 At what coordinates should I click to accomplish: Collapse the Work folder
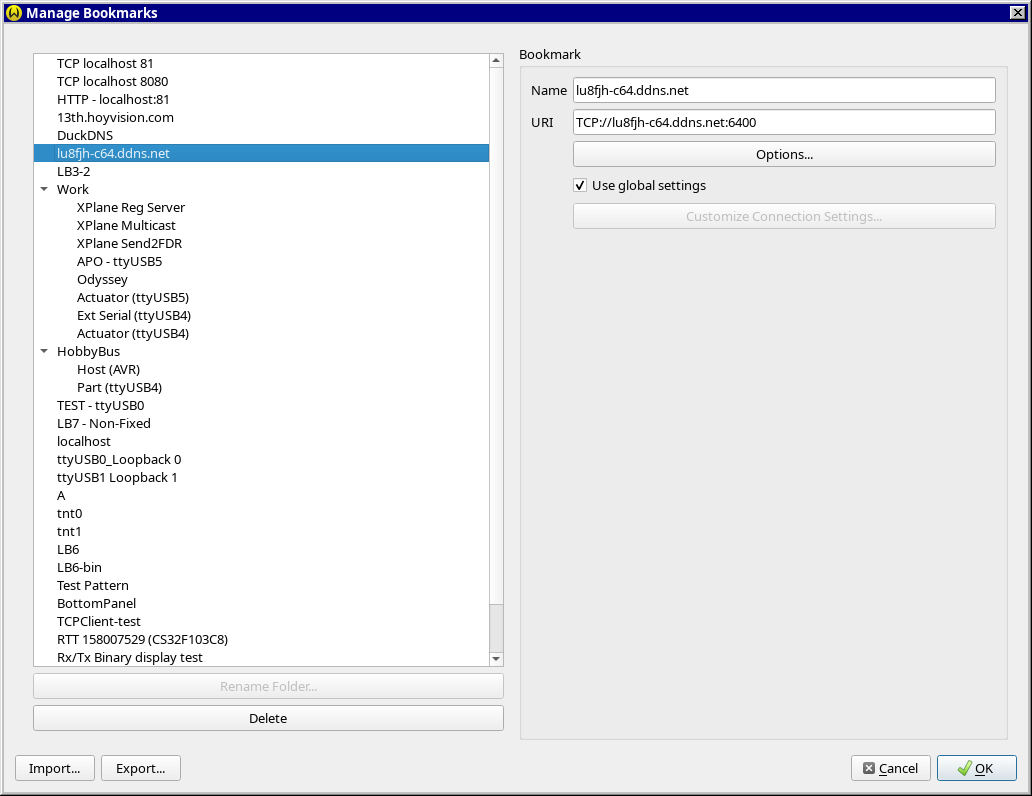pyautogui.click(x=44, y=190)
